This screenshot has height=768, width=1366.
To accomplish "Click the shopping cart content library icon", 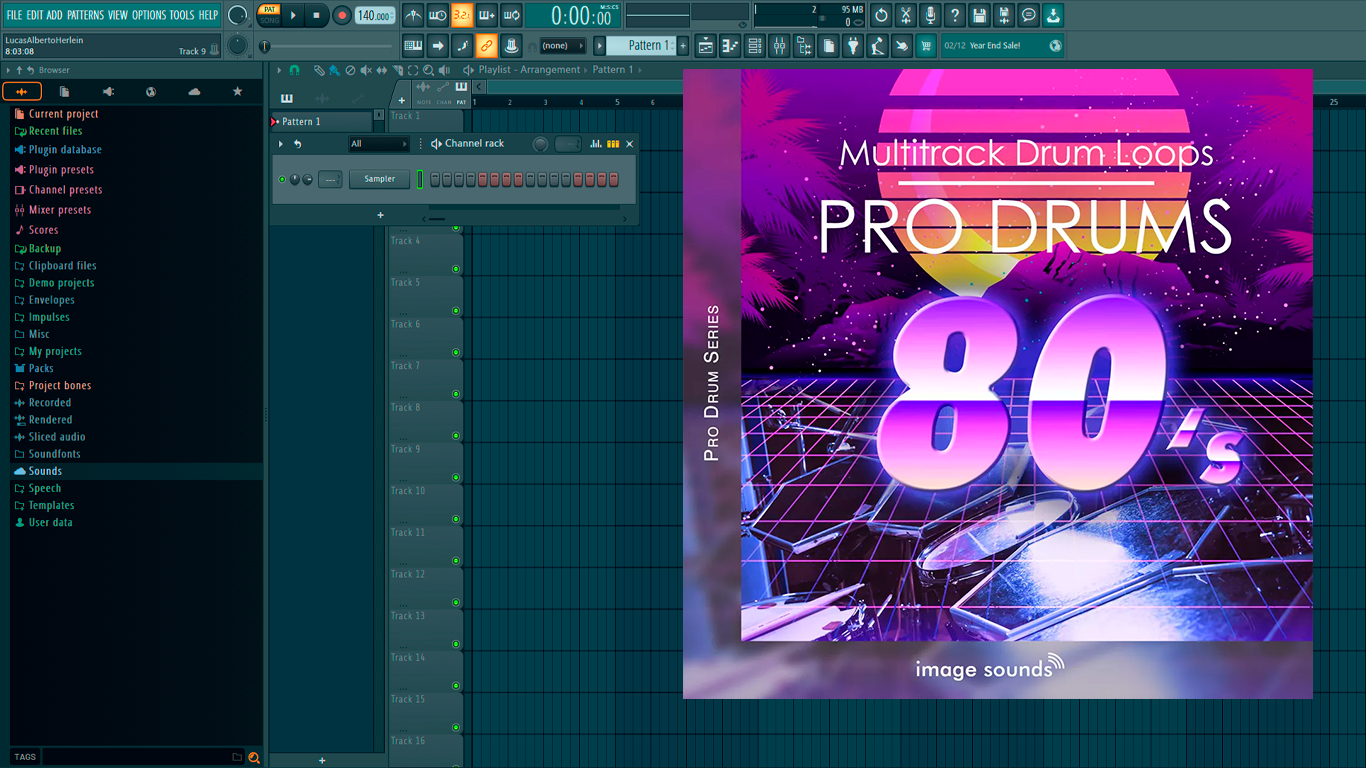I will point(926,46).
